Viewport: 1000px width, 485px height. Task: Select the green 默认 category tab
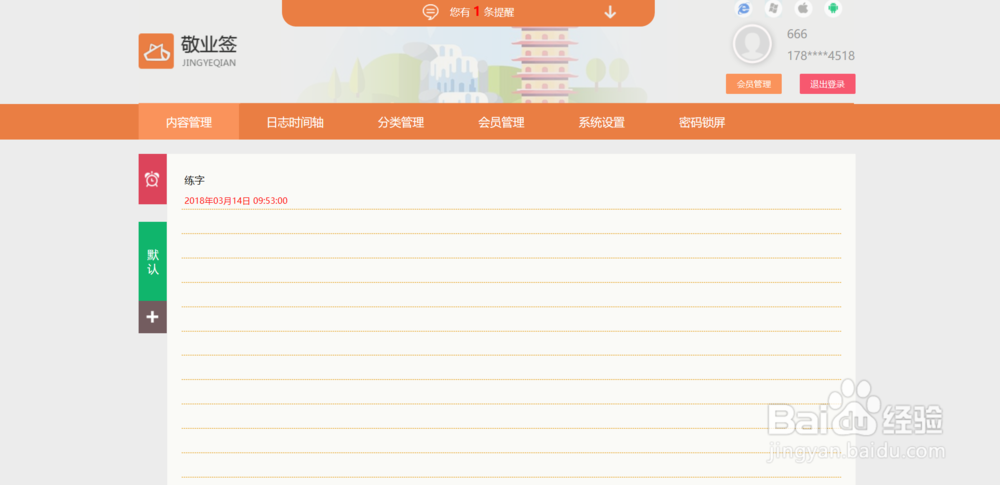[x=152, y=262]
